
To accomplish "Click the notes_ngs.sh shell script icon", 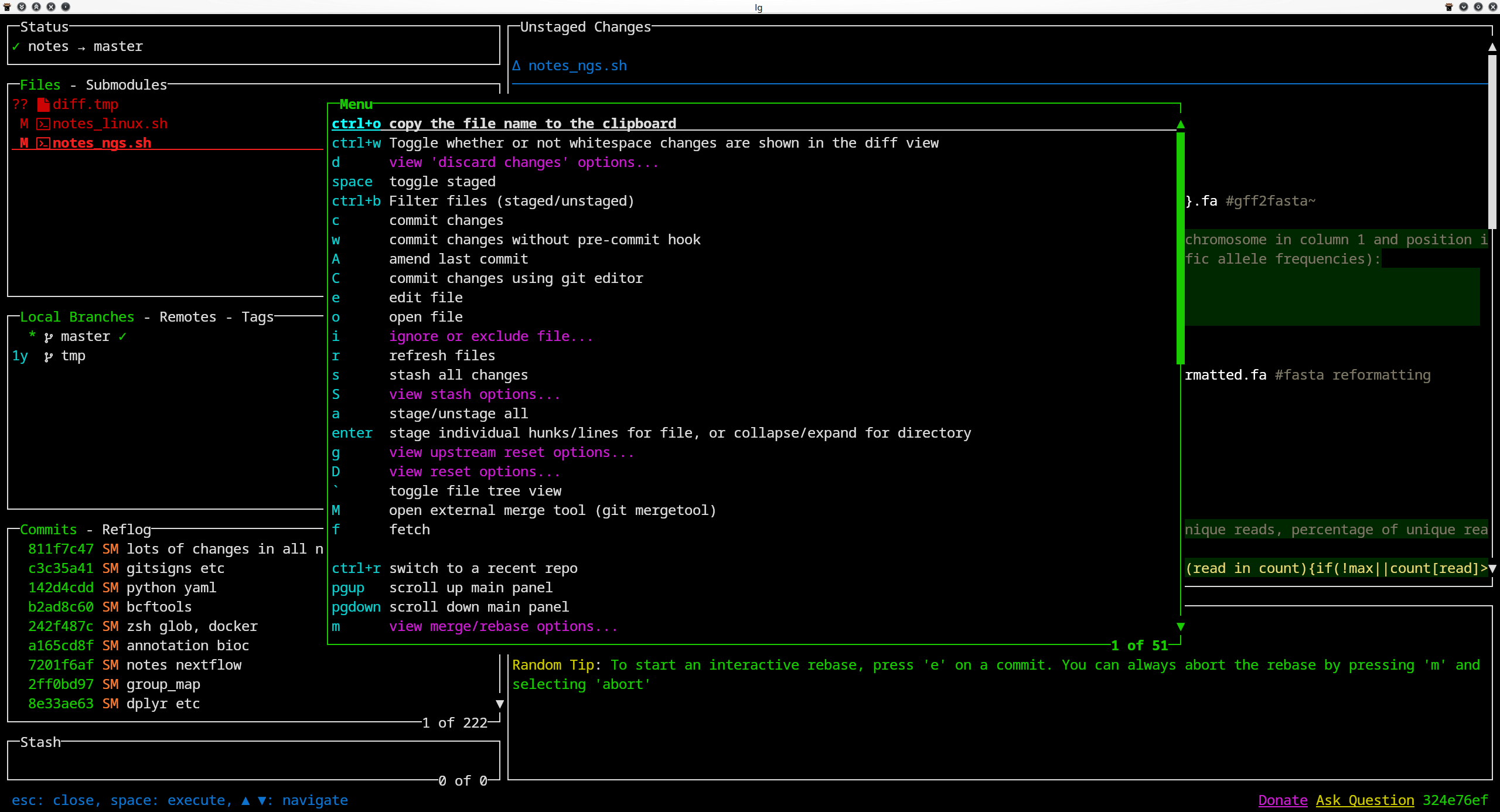I will (43, 144).
